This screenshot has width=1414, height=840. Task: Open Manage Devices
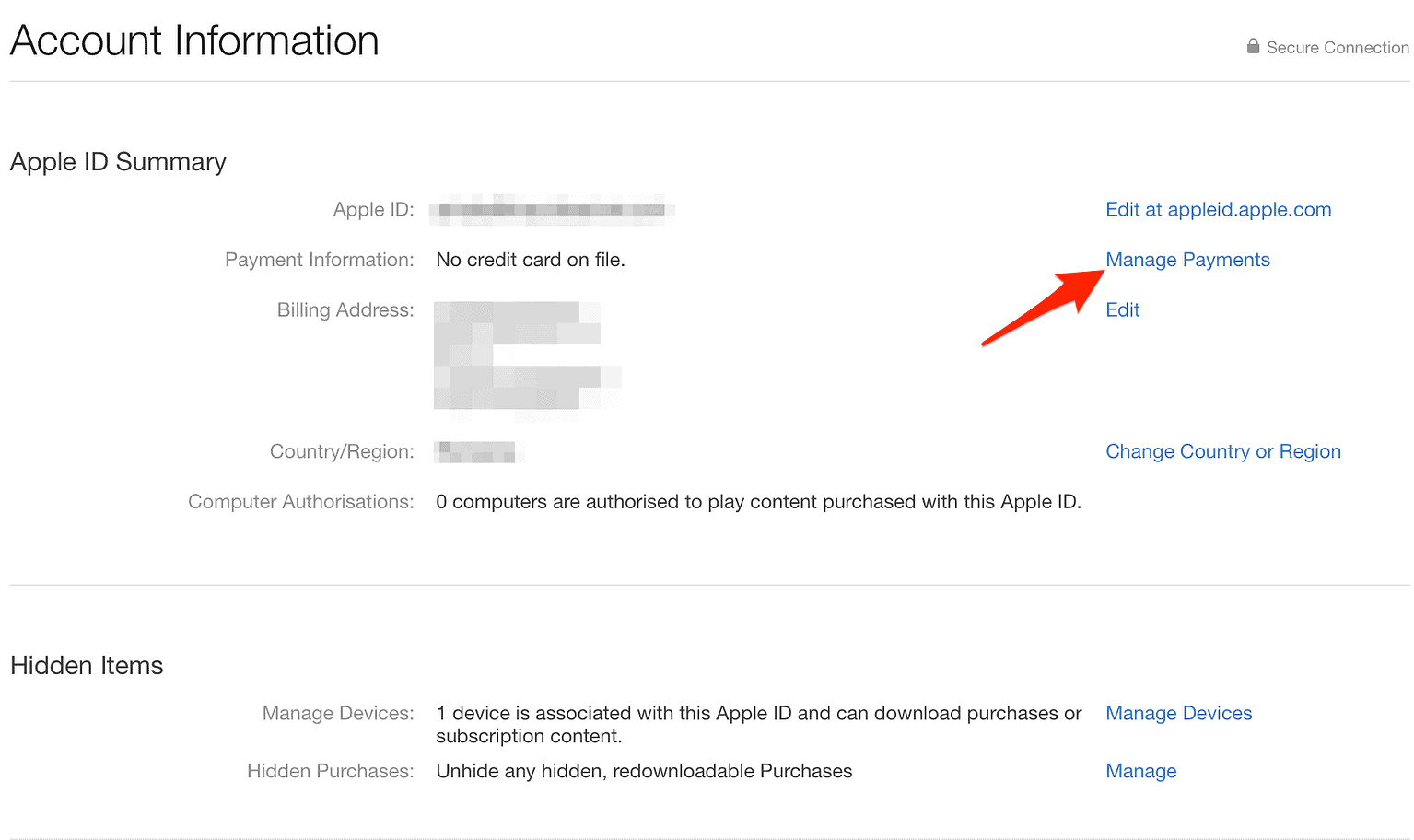(x=1178, y=713)
